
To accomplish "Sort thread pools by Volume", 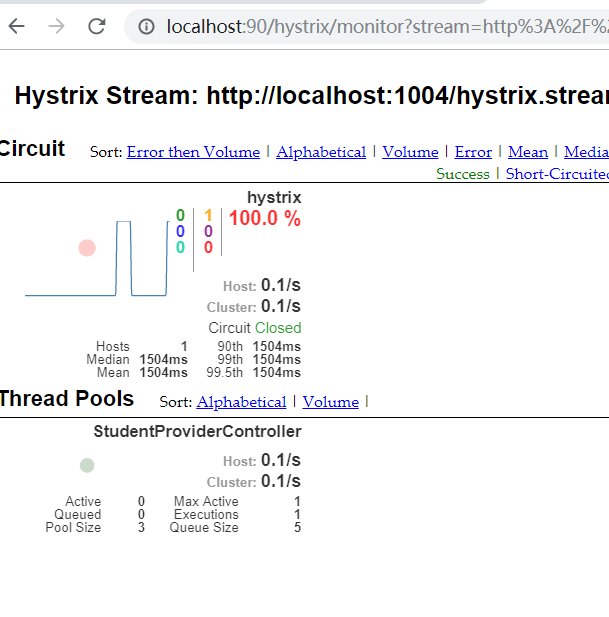I will click(330, 402).
